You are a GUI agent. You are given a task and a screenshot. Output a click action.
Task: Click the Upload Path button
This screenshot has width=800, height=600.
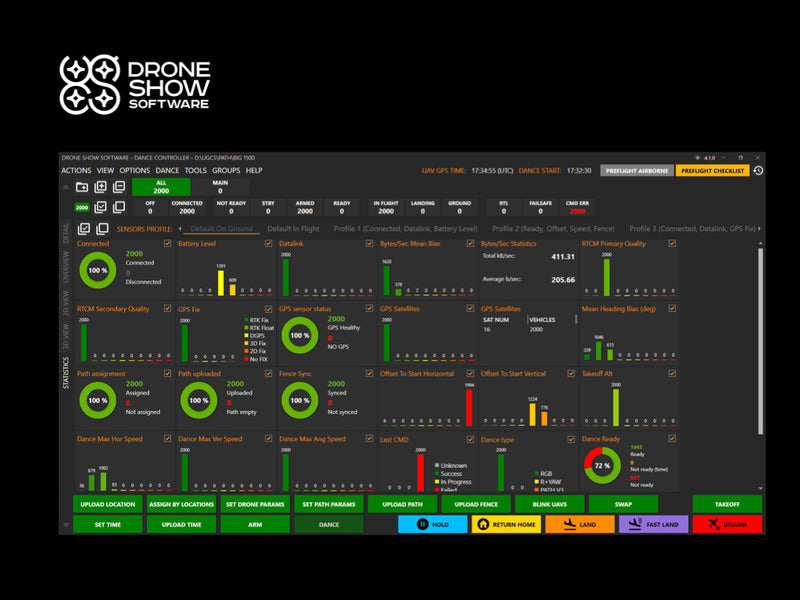[x=403, y=504]
